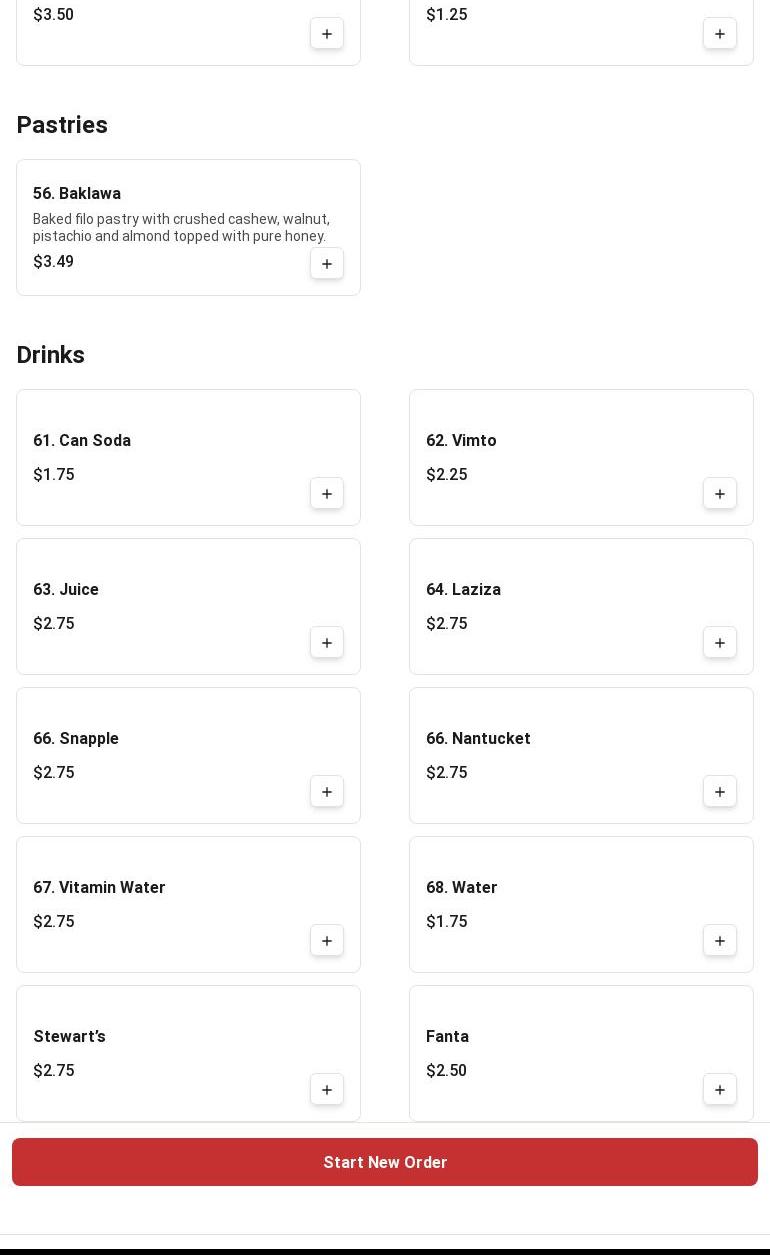Click plus icon for Juice
Screen dimensions: 770x1255
click(x=327, y=643)
